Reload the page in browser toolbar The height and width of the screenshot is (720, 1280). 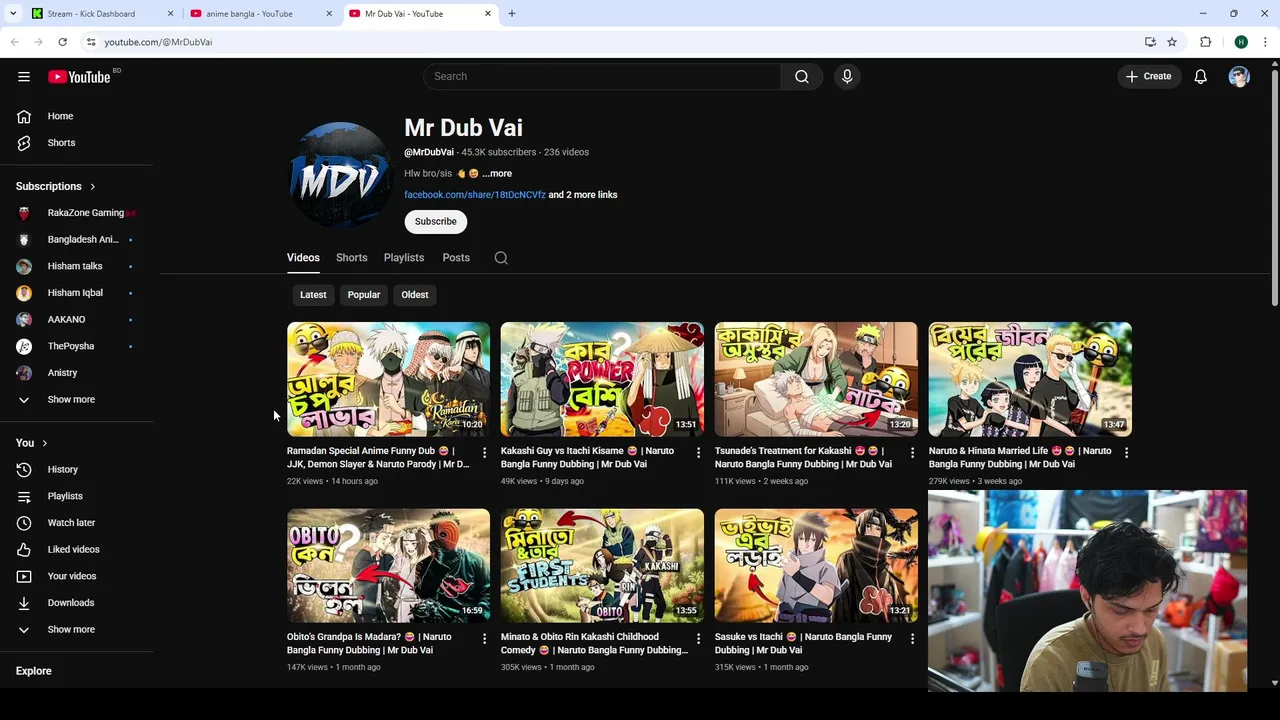pos(62,42)
